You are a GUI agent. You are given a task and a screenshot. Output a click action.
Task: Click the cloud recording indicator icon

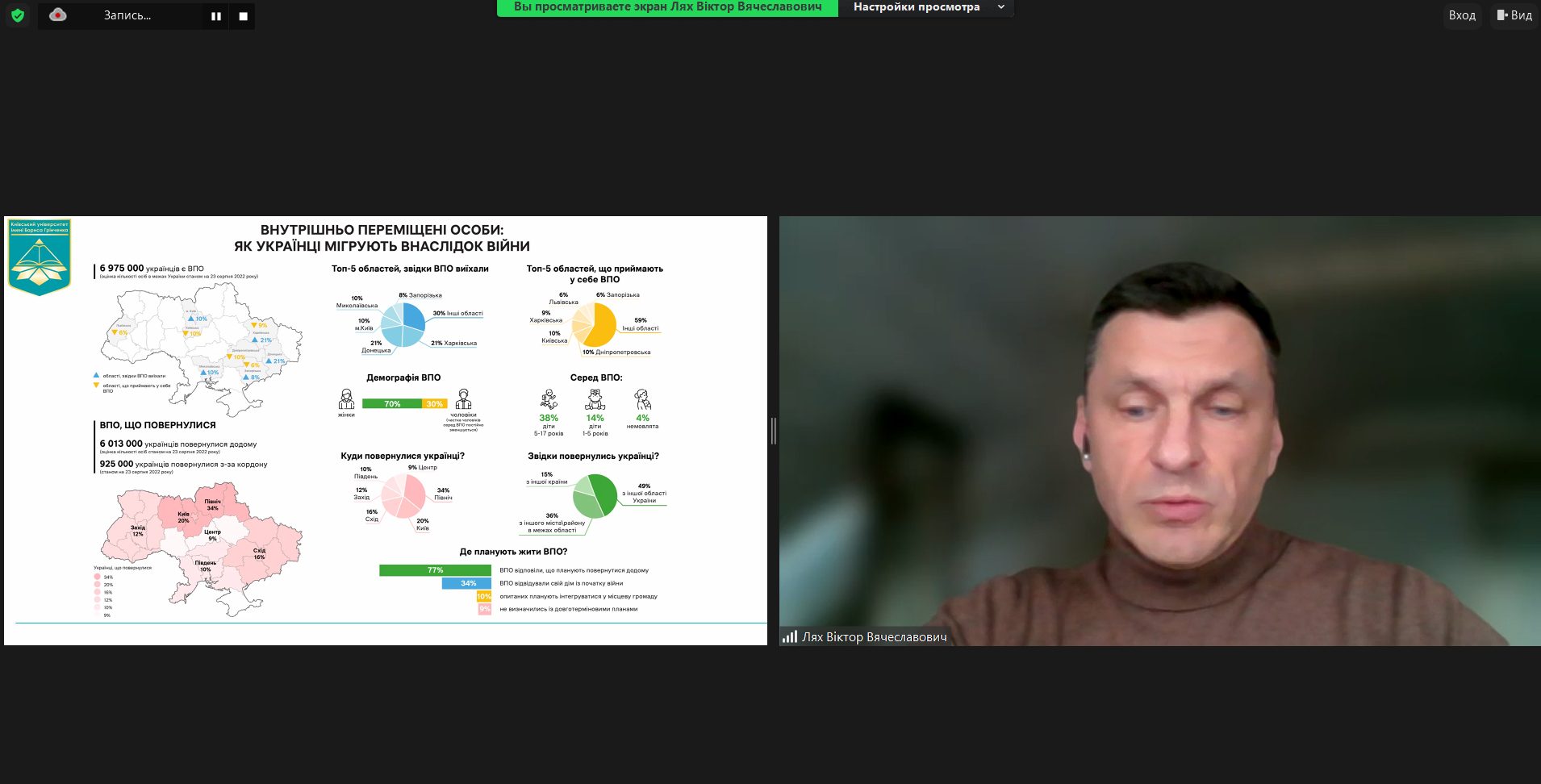coord(58,15)
